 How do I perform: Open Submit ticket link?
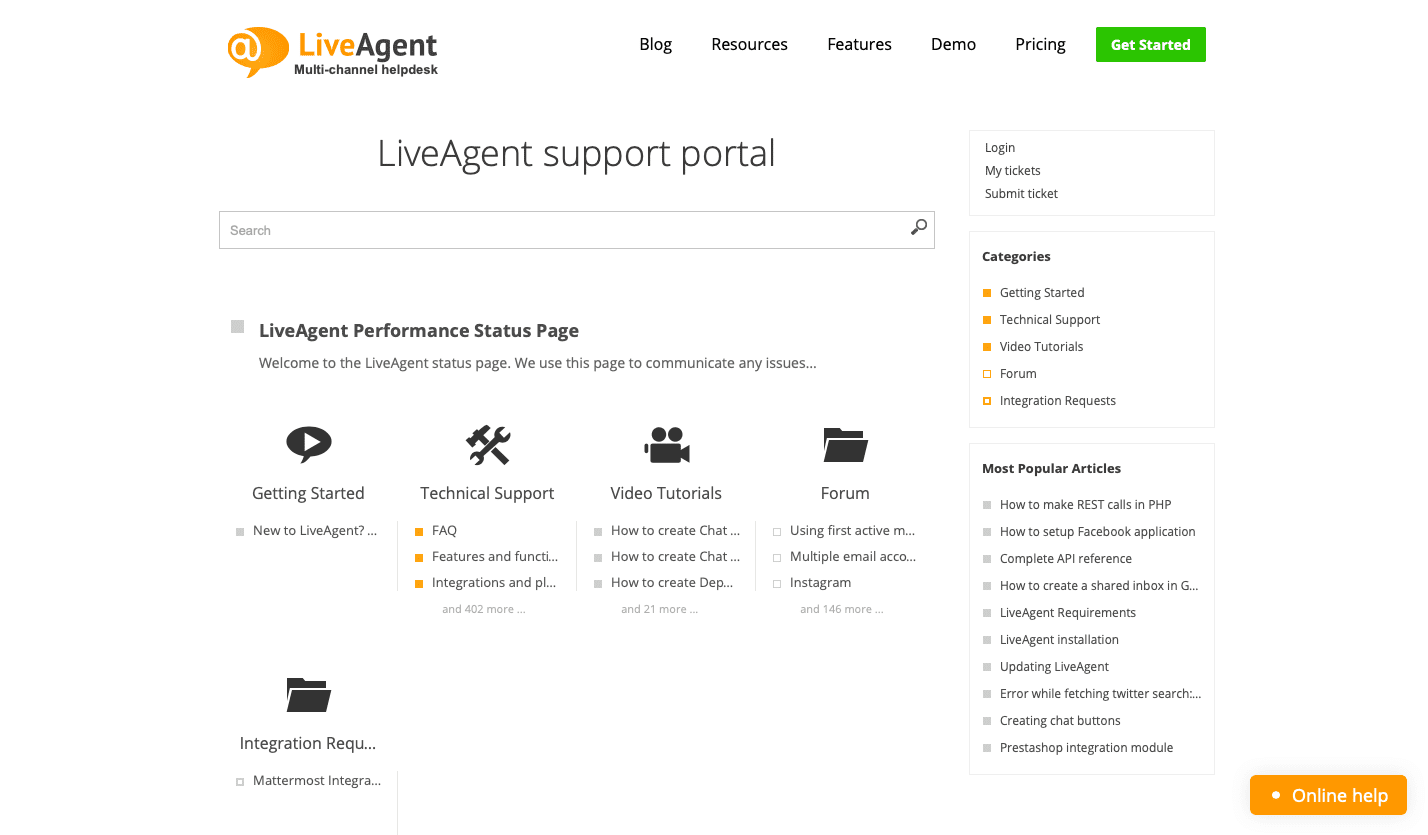coord(1021,193)
